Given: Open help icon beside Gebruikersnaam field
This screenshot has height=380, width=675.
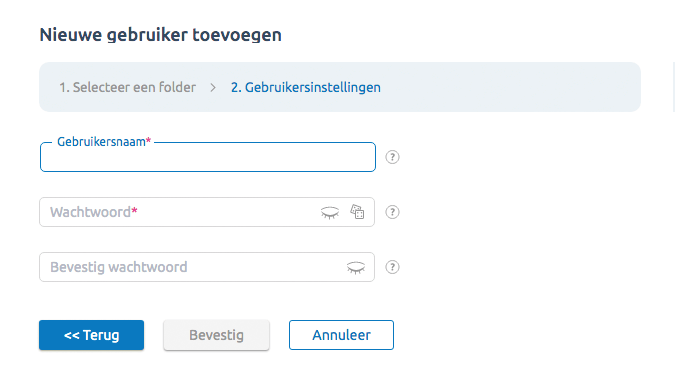Looking at the screenshot, I should [392, 157].
